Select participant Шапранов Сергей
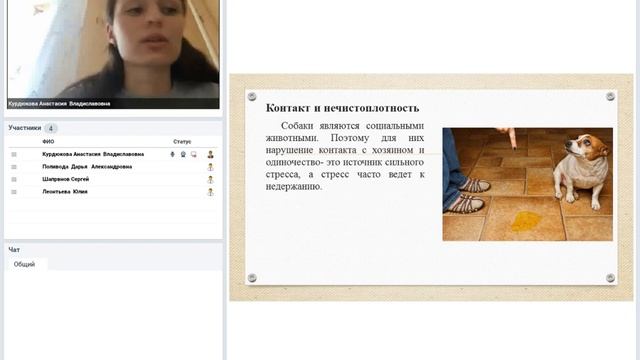 tap(65, 179)
